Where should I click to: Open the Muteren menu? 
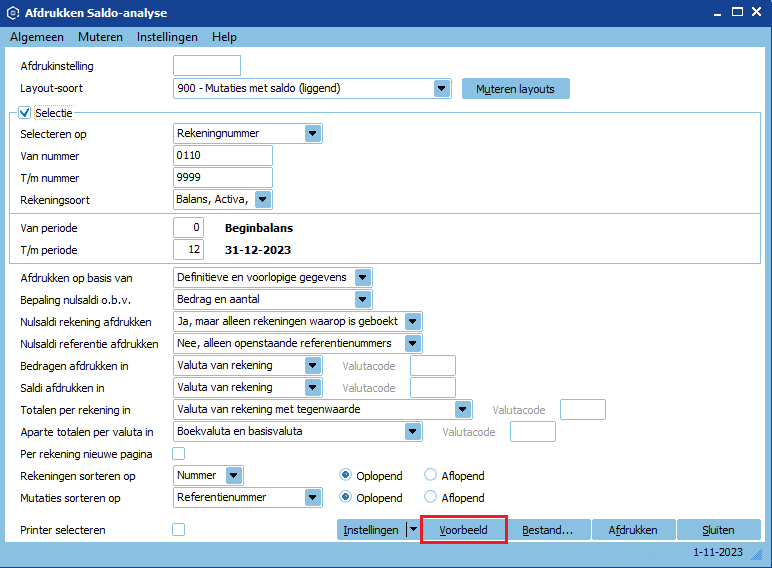(100, 37)
